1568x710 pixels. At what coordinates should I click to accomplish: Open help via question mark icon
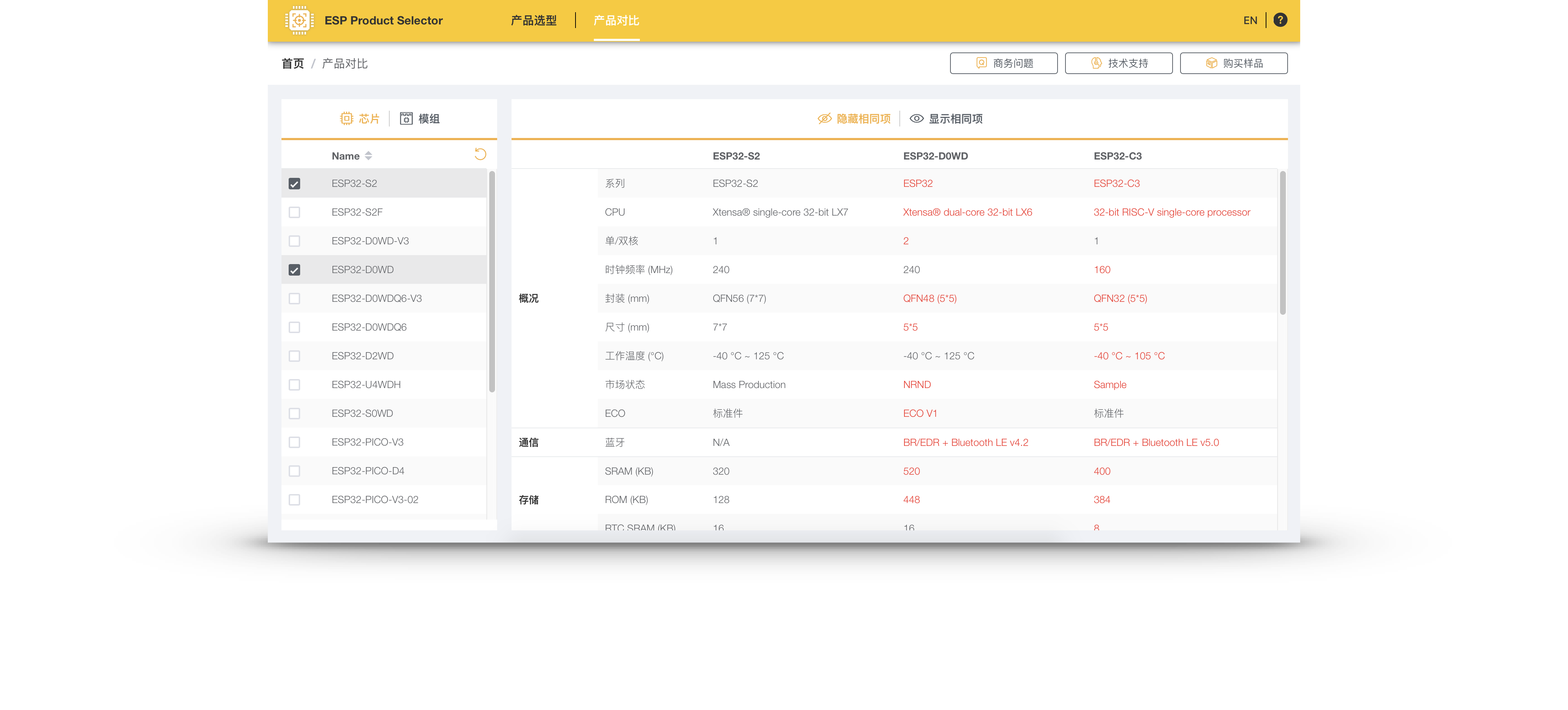tap(1280, 20)
